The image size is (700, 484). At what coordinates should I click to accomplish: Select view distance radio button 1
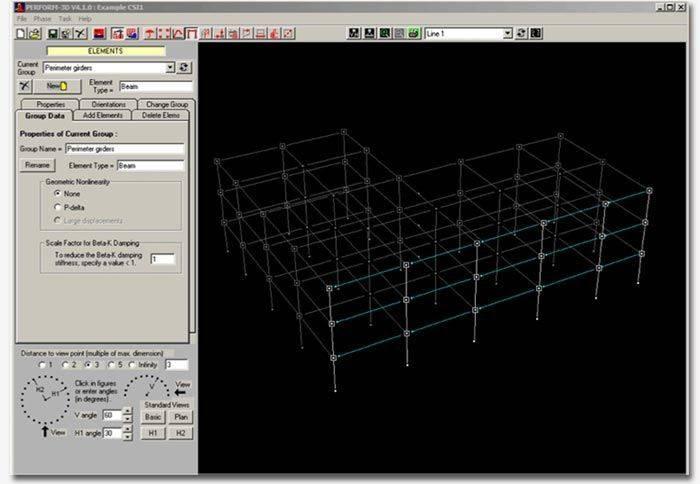coord(42,365)
